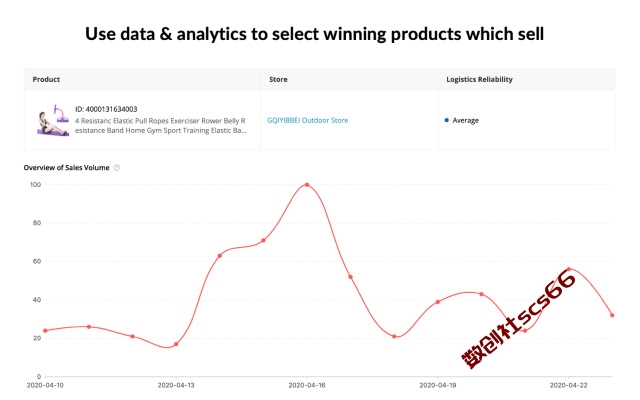This screenshot has height=400, width=640.
Task: Click the 2020-04-22 axis date label
Action: point(569,385)
